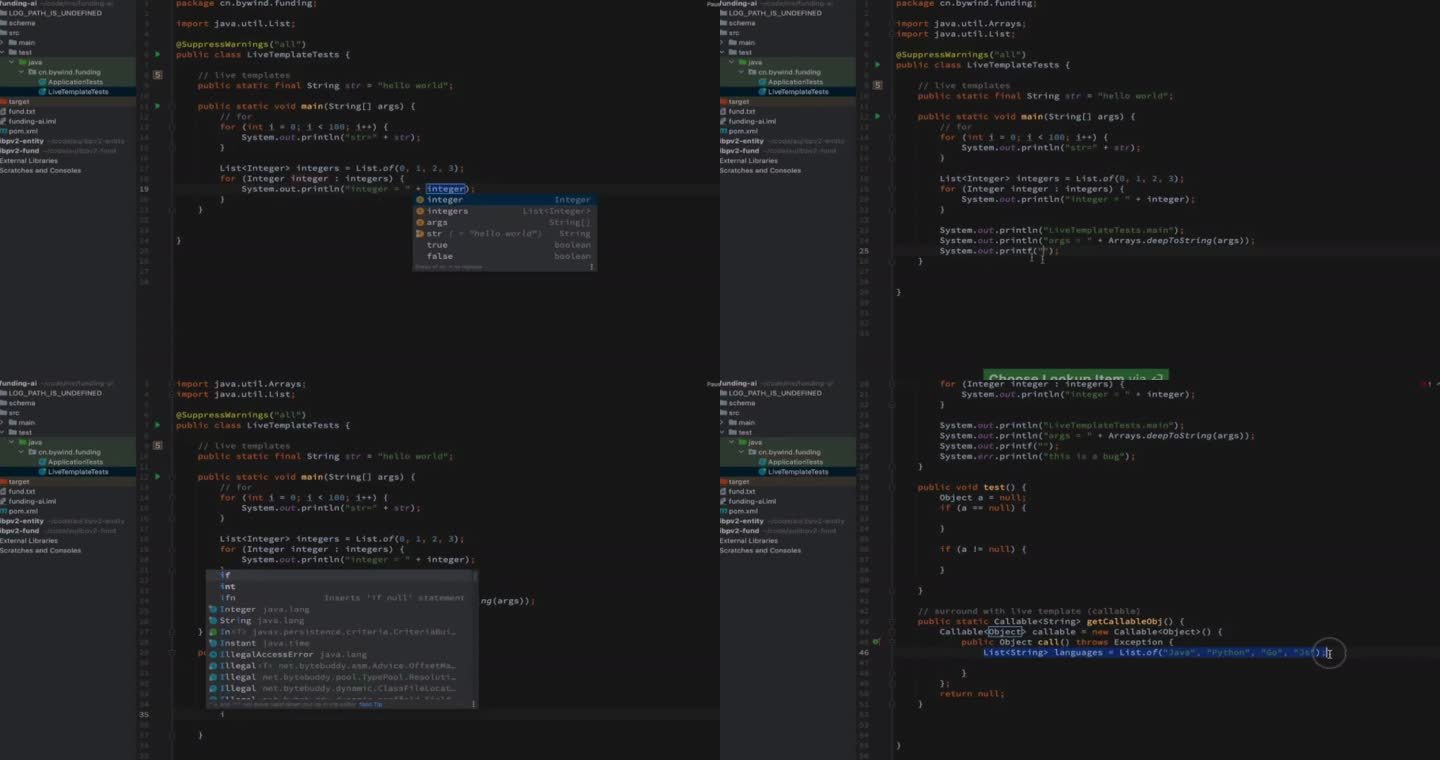Pick the 'integer' Integer completion suggestion
The image size is (1440, 760).
click(x=505, y=200)
